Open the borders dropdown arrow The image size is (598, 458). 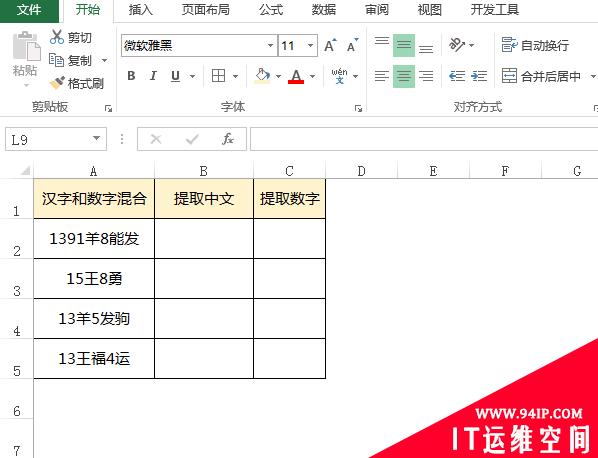[x=235, y=76]
